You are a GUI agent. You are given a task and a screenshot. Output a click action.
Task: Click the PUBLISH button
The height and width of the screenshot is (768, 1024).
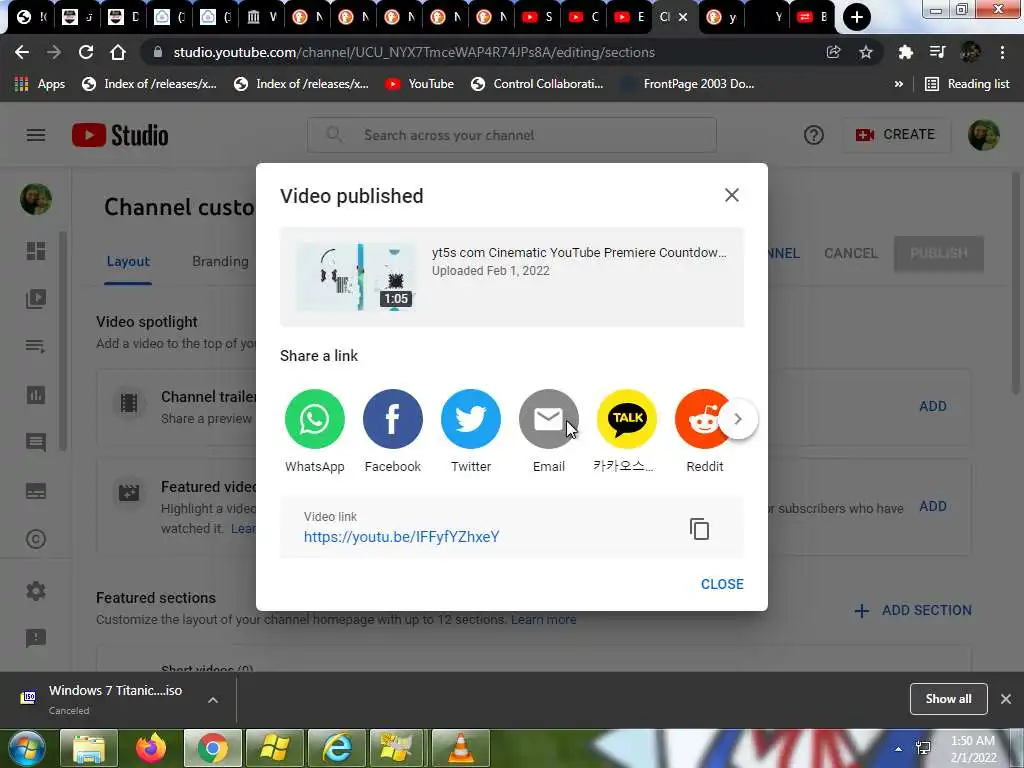pos(938,253)
